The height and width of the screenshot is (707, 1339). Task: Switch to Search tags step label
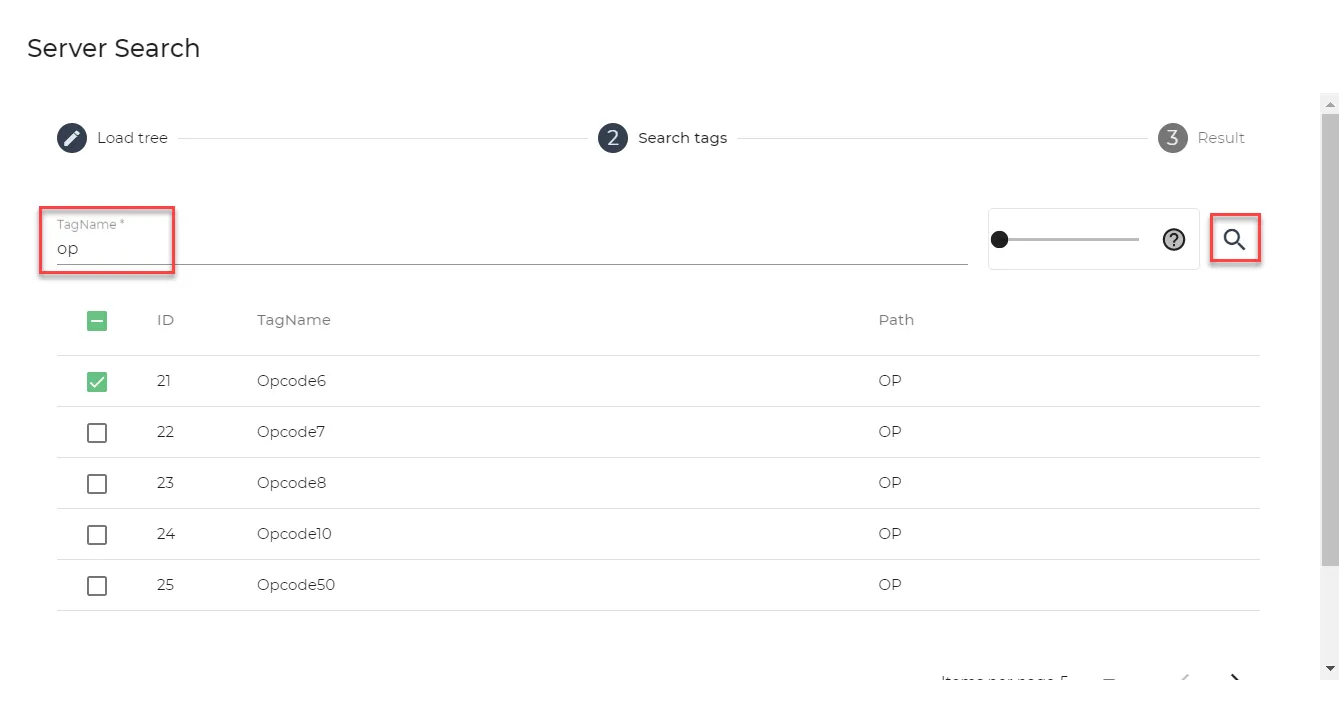point(683,138)
